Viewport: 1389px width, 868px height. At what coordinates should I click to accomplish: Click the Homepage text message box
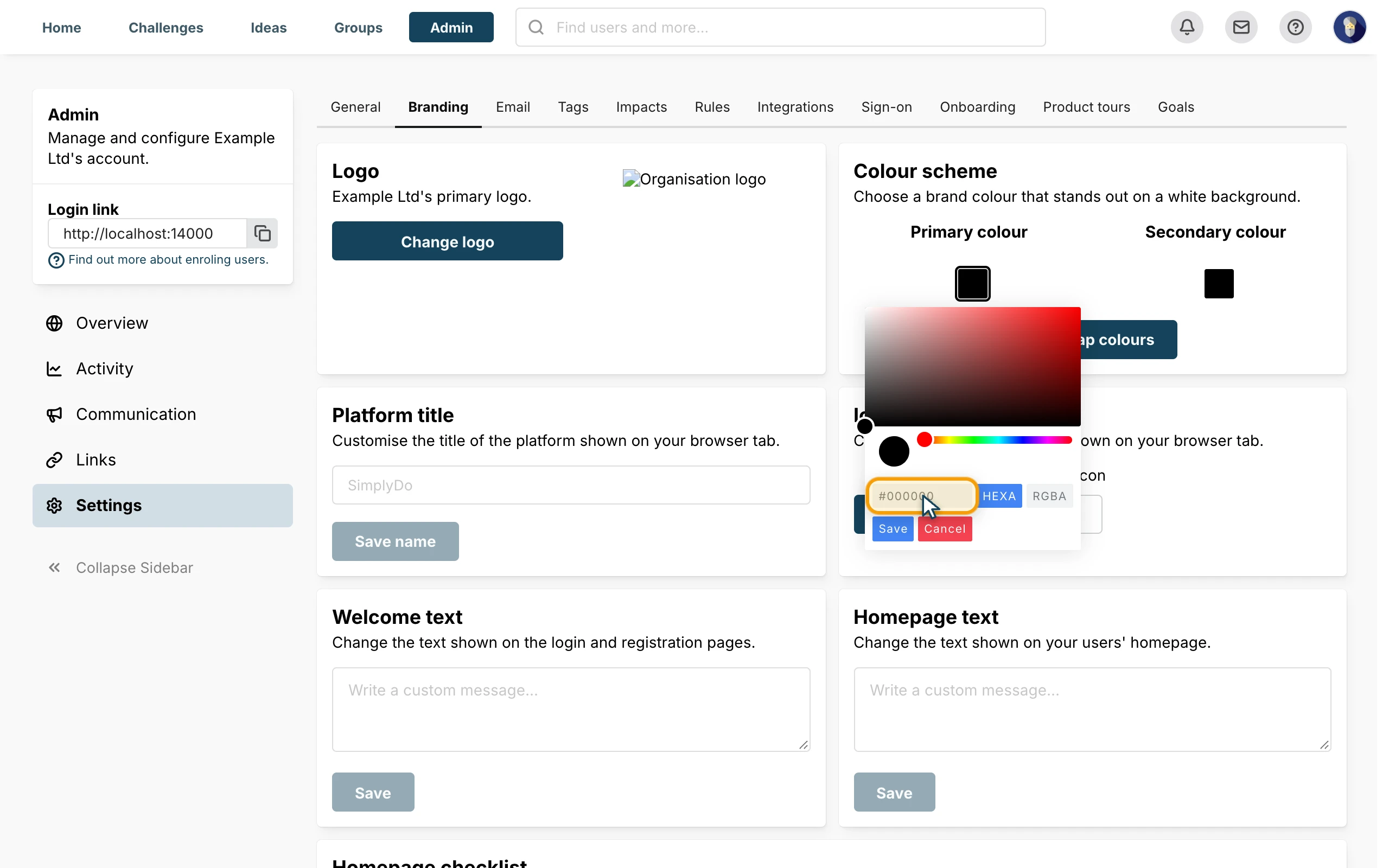[1092, 710]
